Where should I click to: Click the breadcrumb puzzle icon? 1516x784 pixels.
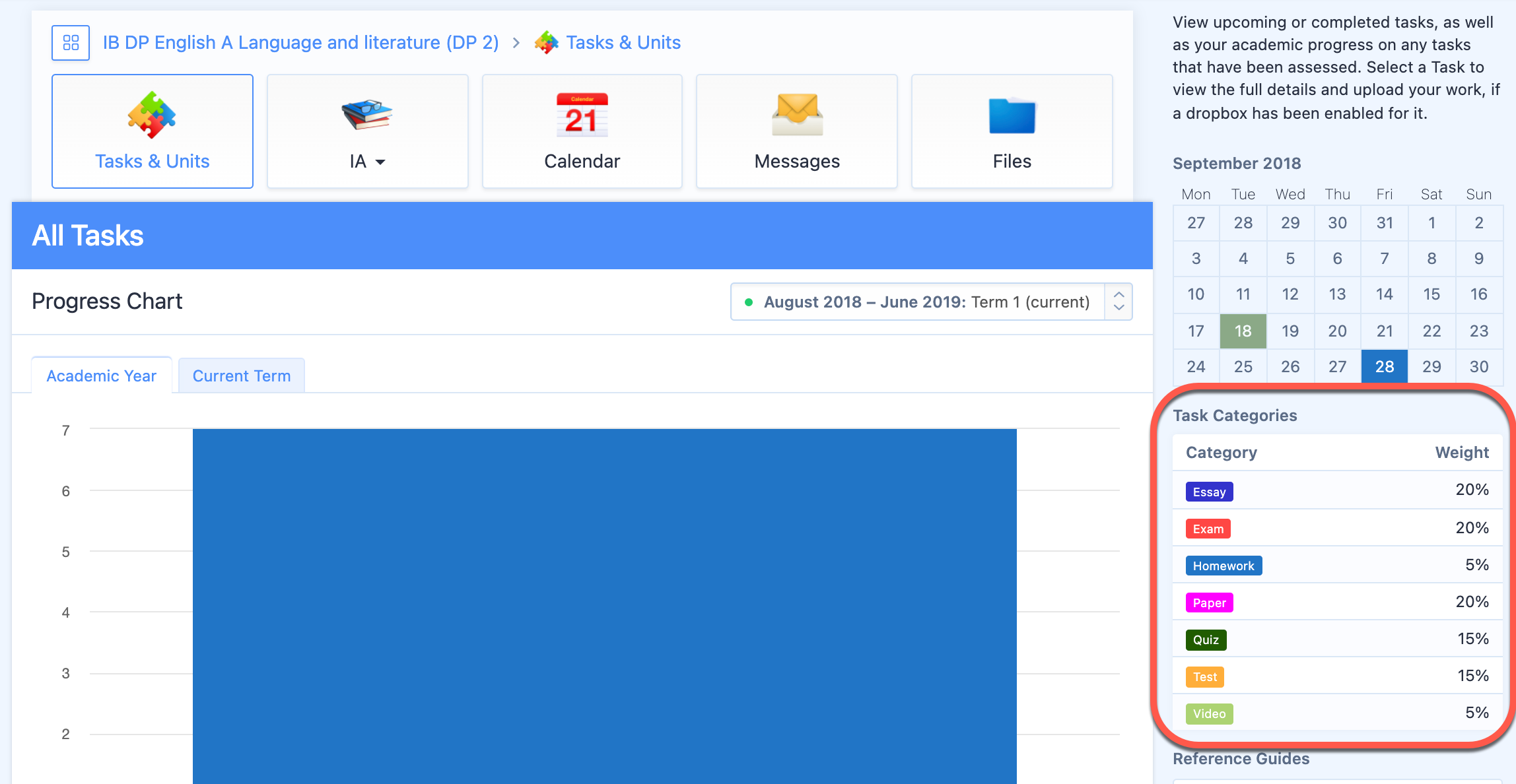pos(547,43)
